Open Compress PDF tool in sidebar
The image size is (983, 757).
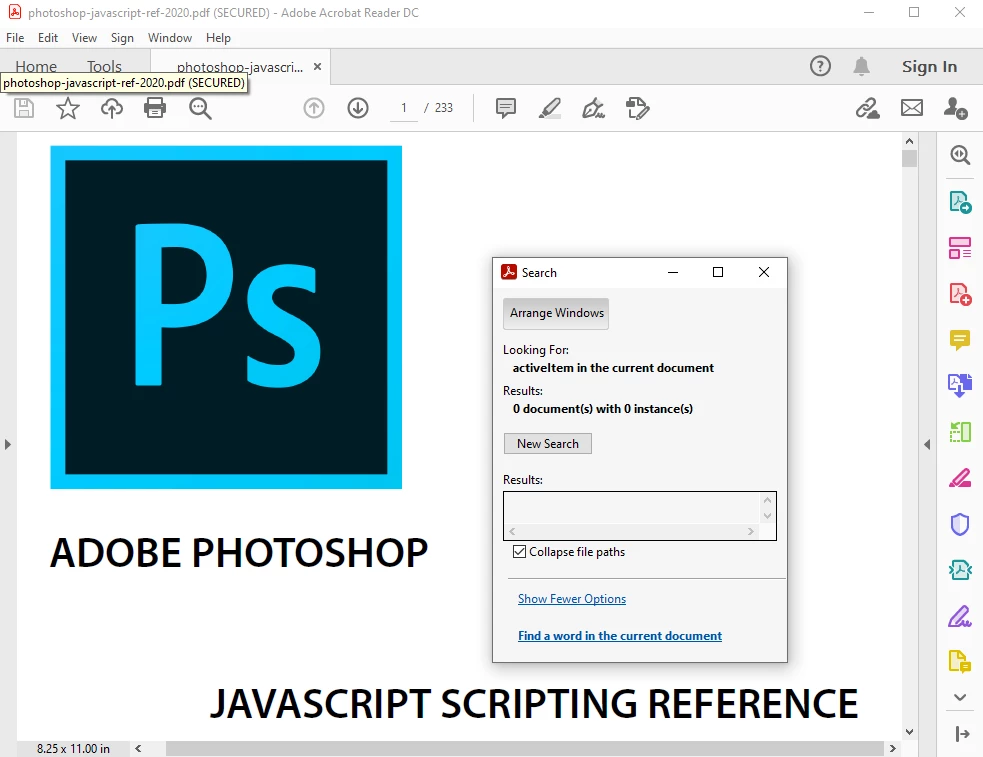coord(960,570)
